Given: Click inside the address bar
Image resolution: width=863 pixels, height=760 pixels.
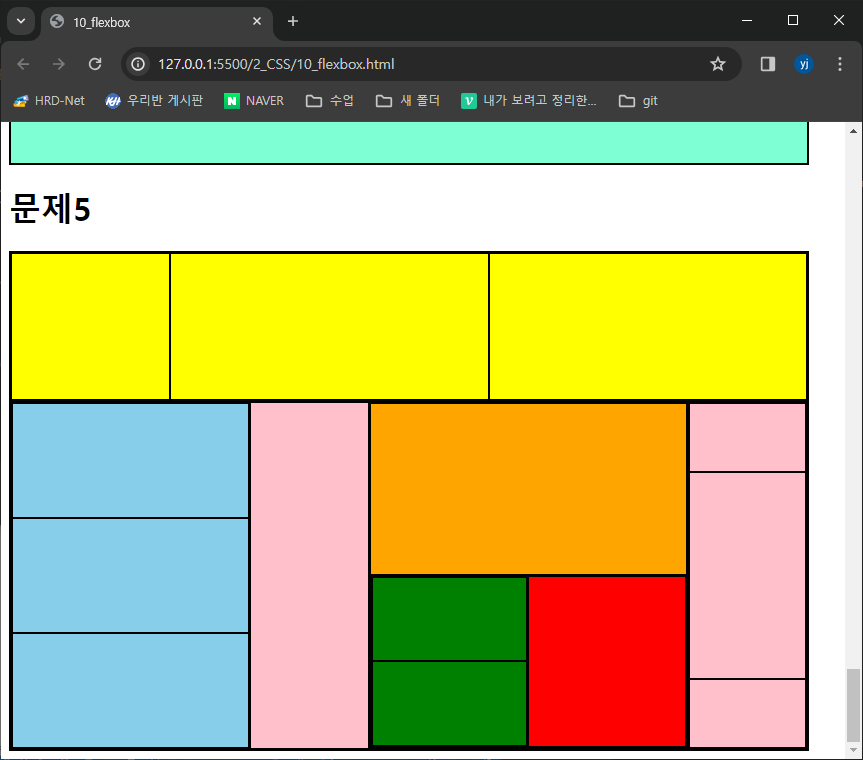Looking at the screenshot, I should coord(400,63).
